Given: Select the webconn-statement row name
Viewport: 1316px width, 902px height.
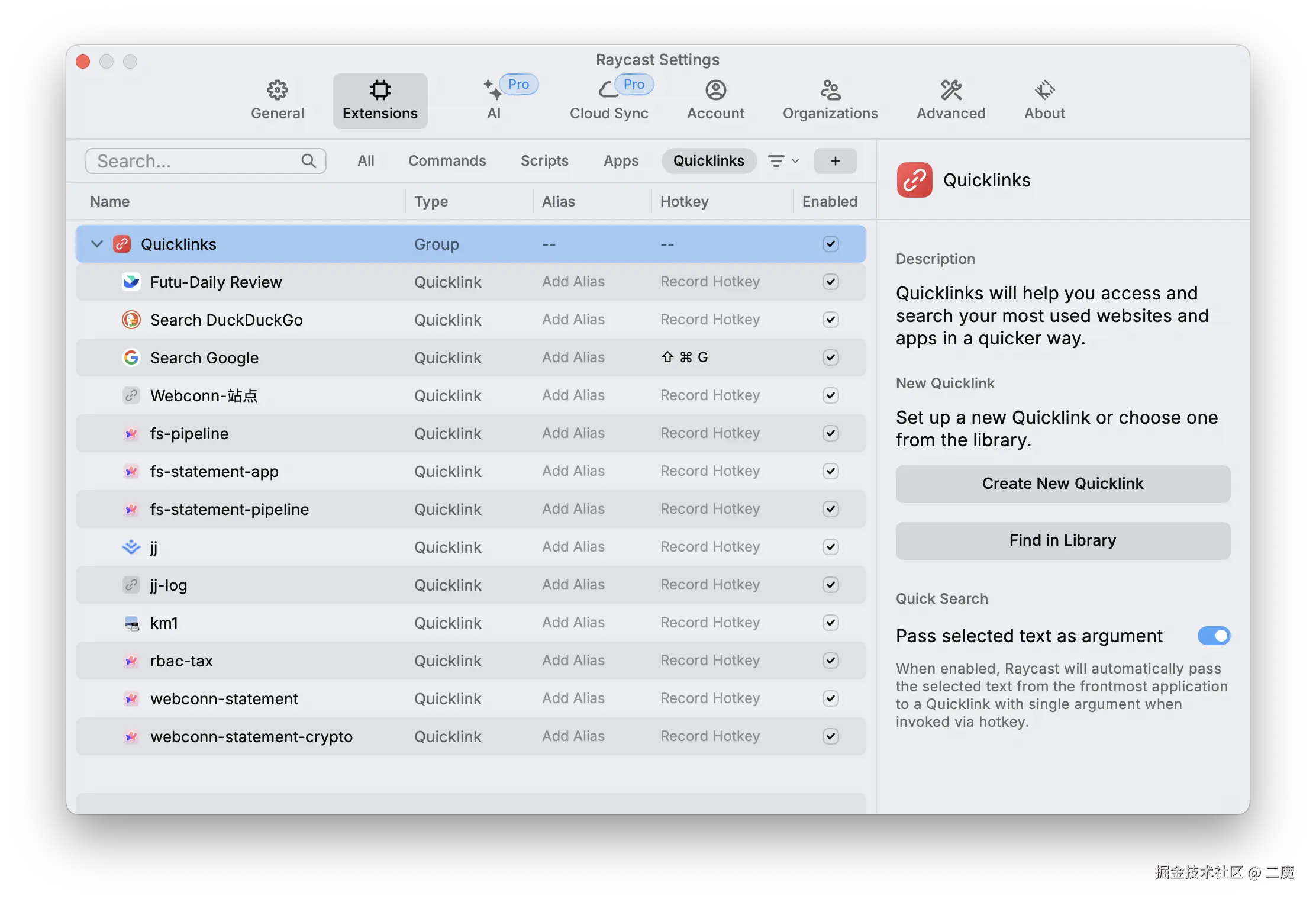Looking at the screenshot, I should (224, 698).
